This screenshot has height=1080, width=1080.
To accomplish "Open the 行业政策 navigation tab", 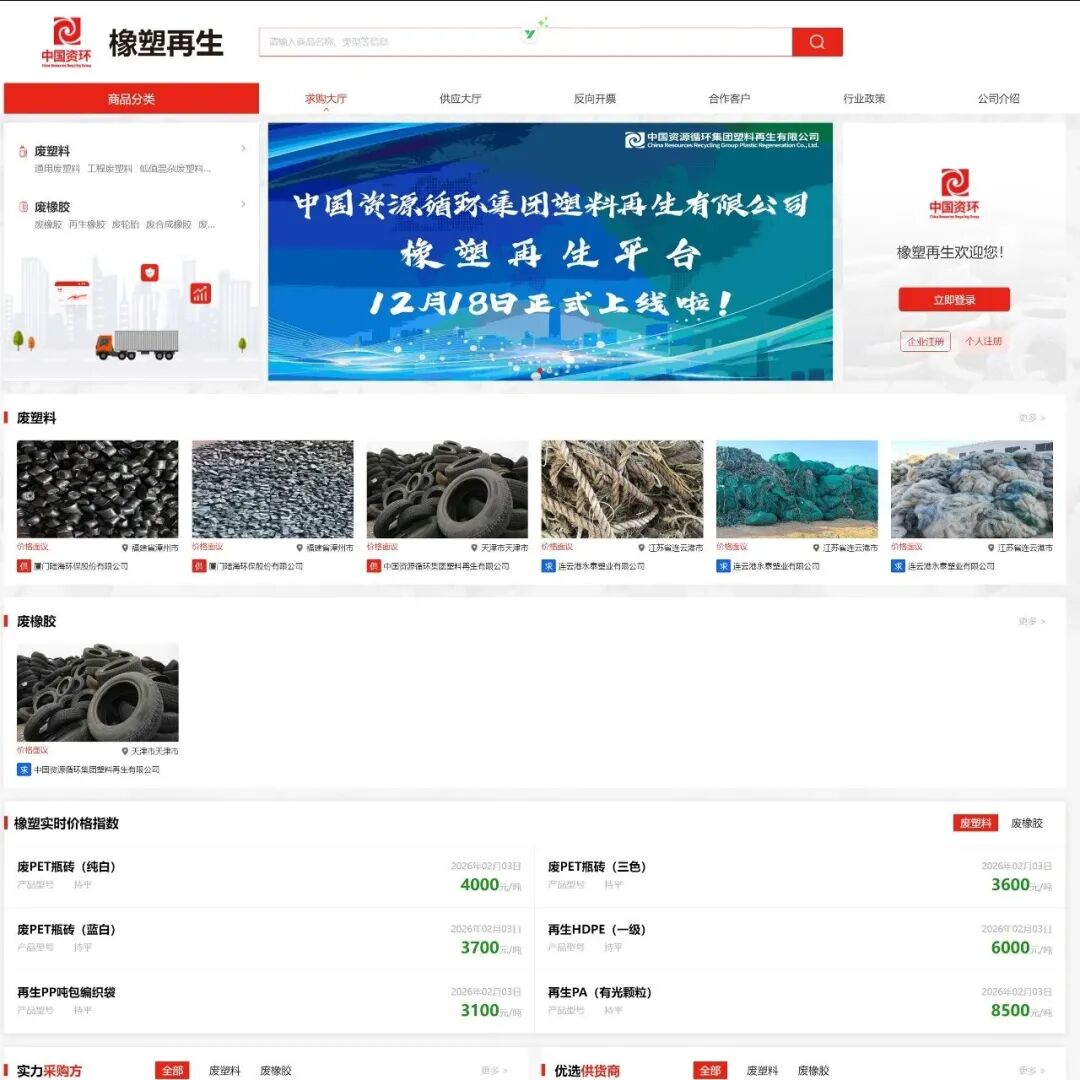I will tap(864, 99).
